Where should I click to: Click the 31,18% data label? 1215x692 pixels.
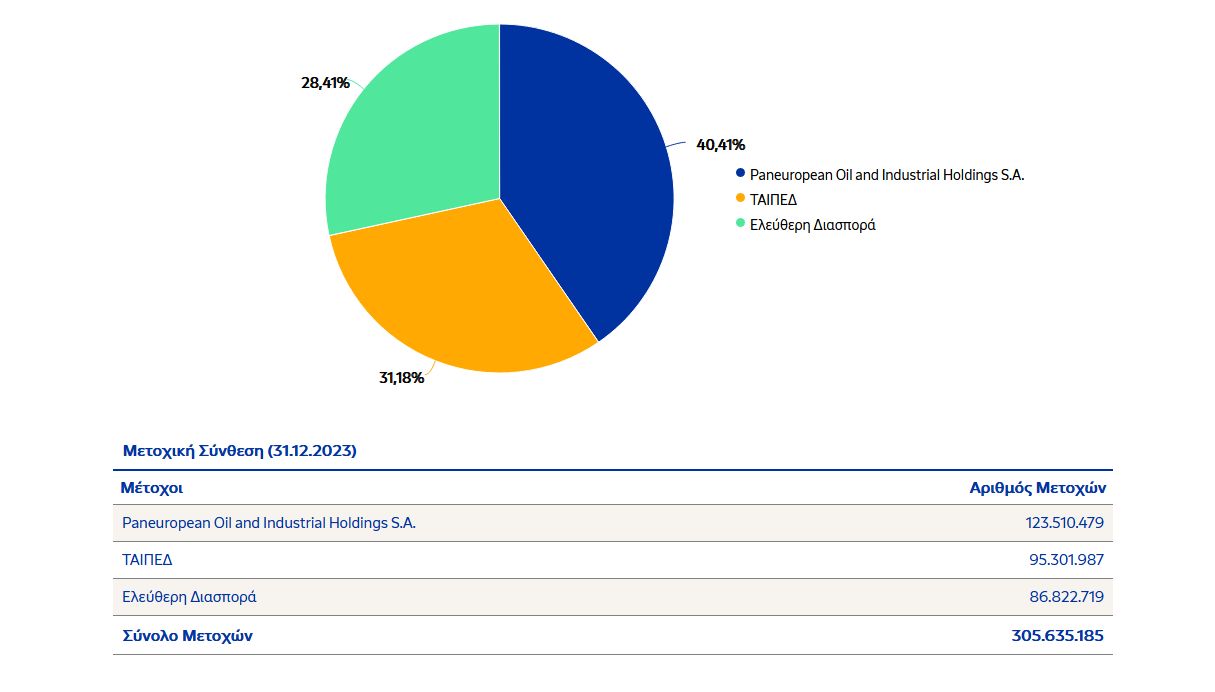click(400, 378)
